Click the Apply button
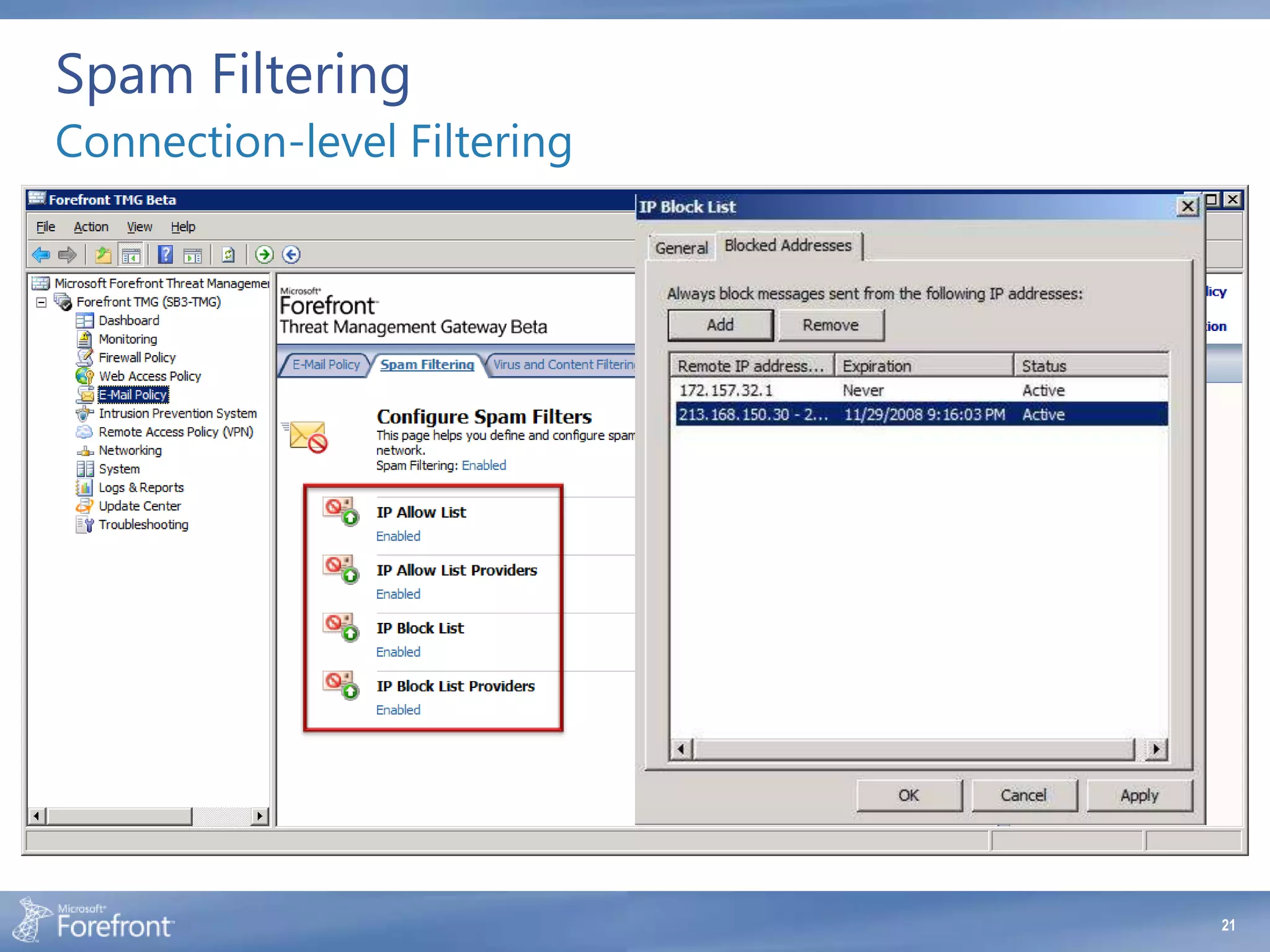The height and width of the screenshot is (952, 1270). click(x=1139, y=795)
